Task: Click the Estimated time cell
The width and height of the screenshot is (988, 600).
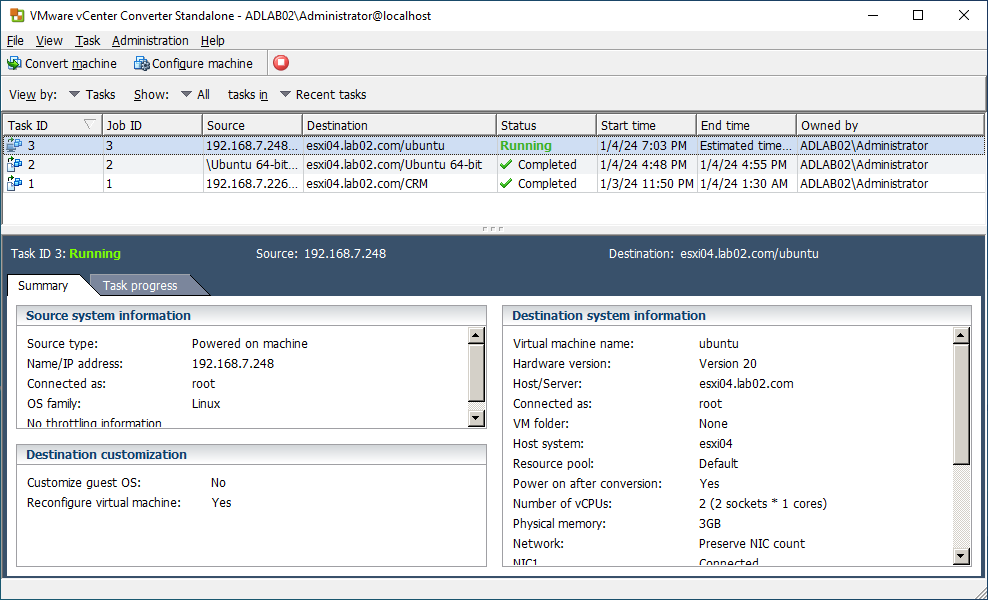Action: click(x=746, y=146)
